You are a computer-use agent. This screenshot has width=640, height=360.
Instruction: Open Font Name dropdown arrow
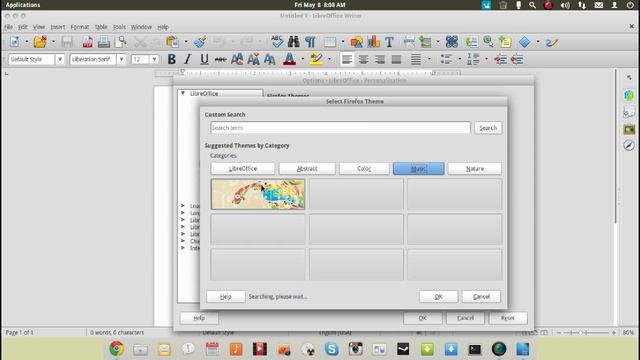[121, 59]
